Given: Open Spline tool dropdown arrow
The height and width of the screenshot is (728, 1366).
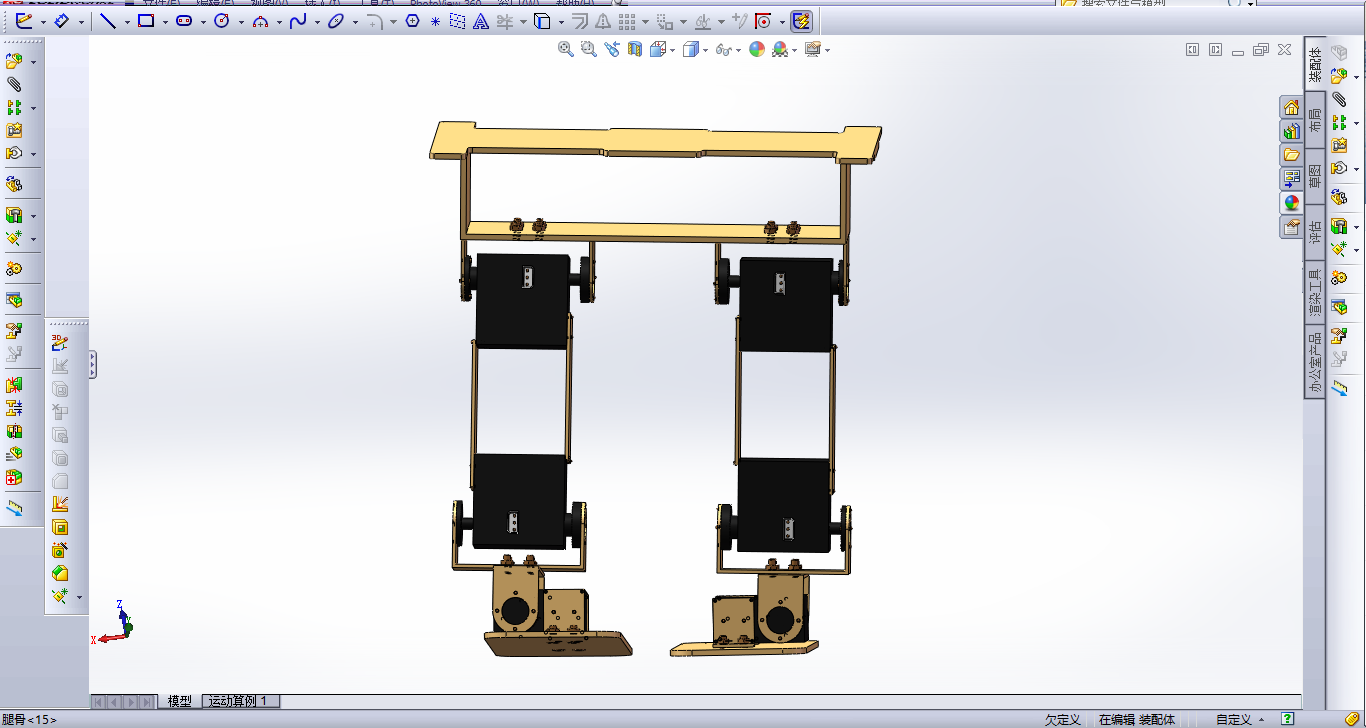Looking at the screenshot, I should pyautogui.click(x=317, y=21).
